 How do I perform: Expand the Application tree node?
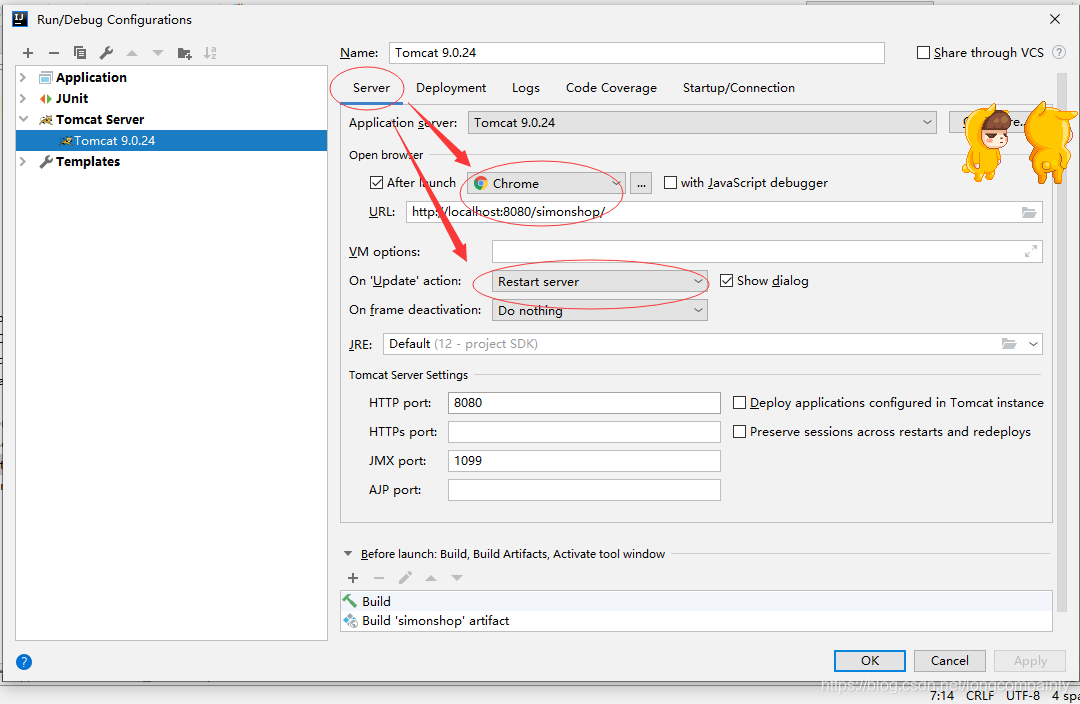pos(23,77)
